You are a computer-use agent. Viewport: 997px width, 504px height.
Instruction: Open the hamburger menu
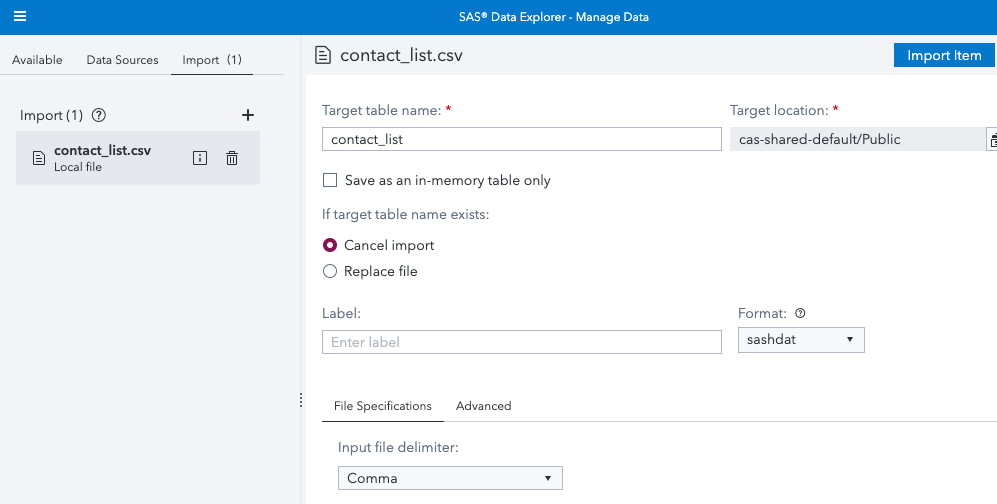[20, 17]
